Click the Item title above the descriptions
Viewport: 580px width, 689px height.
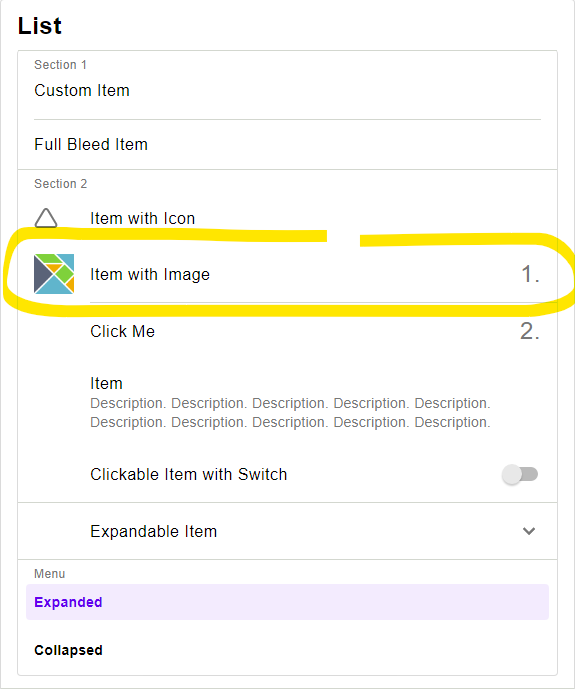(106, 383)
